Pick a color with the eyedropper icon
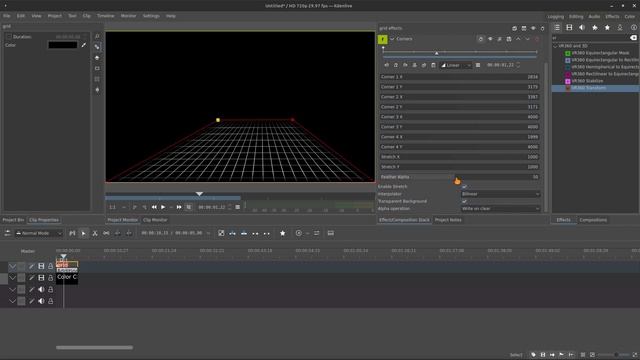The height and width of the screenshot is (360, 640). point(84,45)
